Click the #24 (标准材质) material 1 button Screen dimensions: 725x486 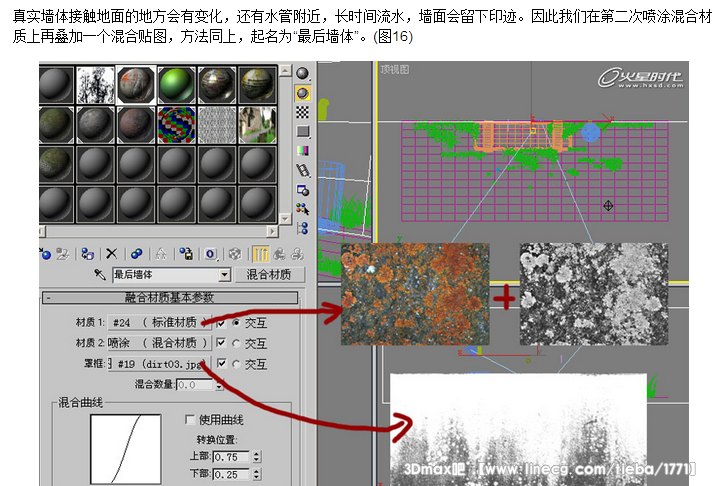pyautogui.click(x=159, y=322)
